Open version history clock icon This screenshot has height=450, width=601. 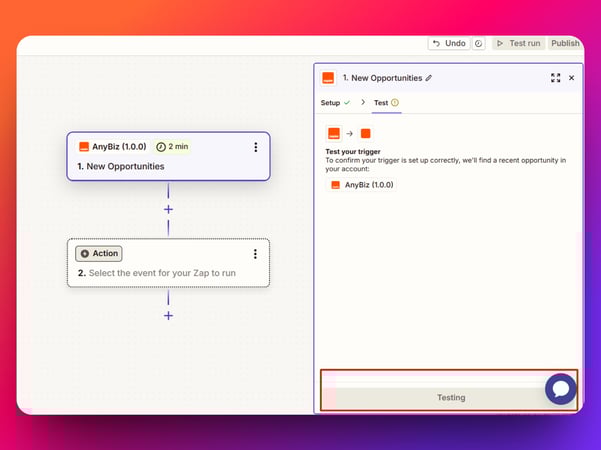(478, 44)
